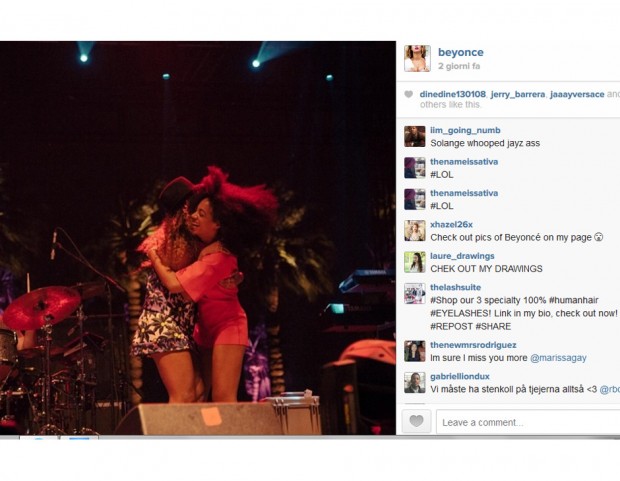Open xhazel26x commenter avatar
This screenshot has height=481, width=620.
(415, 231)
